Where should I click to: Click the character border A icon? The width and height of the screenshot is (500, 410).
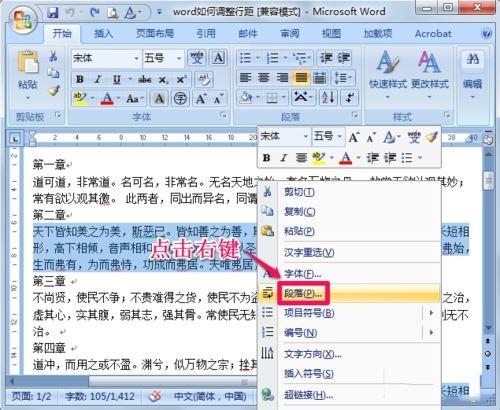218,58
